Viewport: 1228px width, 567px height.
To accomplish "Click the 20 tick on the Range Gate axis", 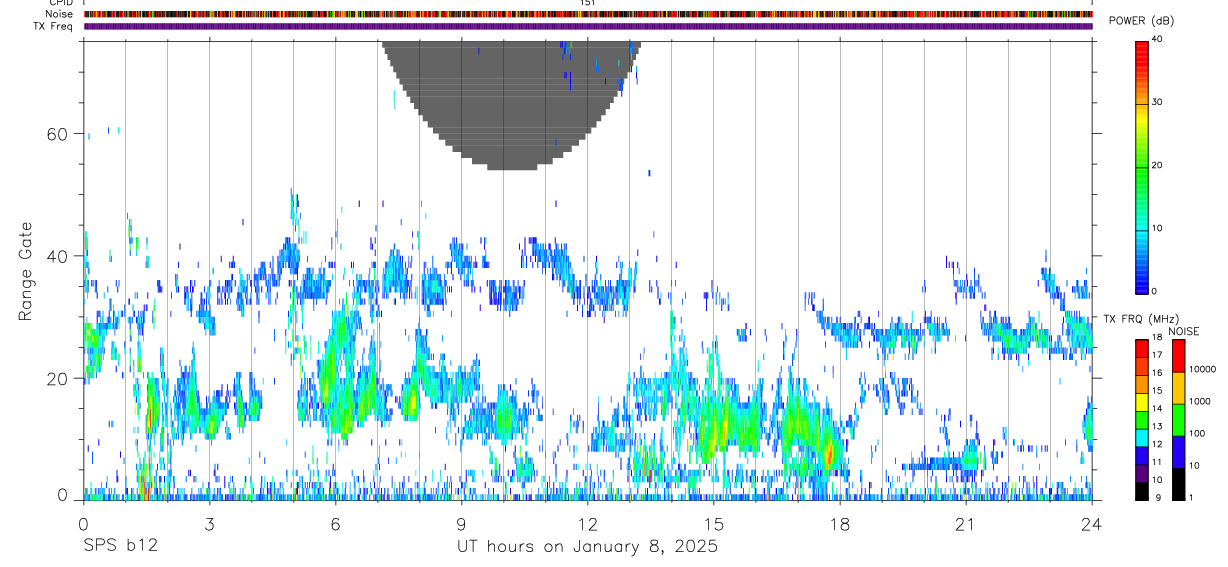I will [x=58, y=379].
